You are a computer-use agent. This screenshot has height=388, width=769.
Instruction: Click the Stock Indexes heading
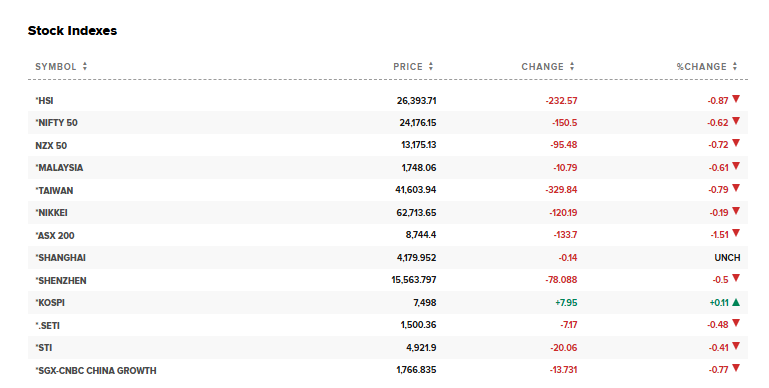[x=73, y=30]
